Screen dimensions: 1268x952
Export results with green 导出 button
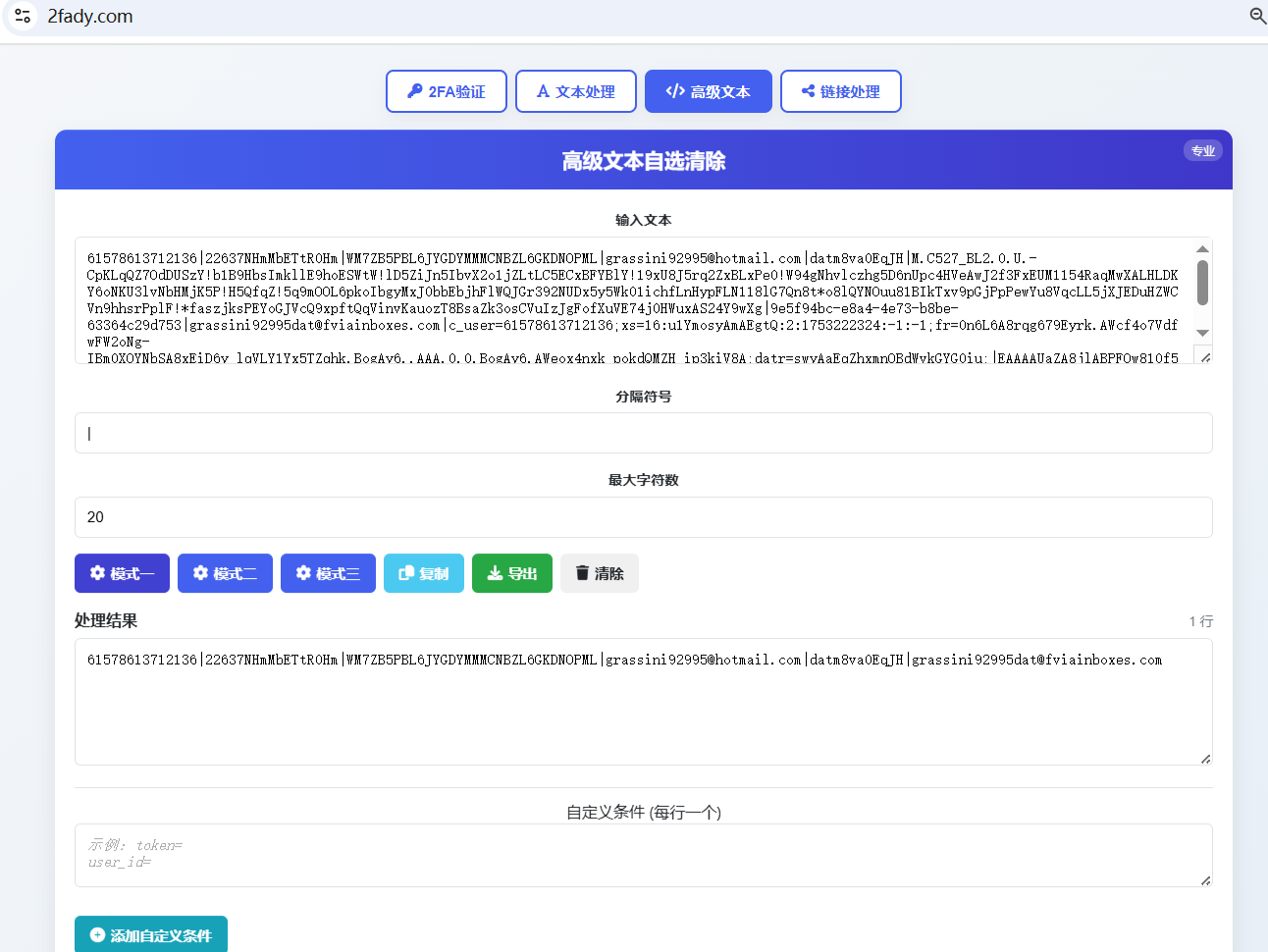point(511,573)
